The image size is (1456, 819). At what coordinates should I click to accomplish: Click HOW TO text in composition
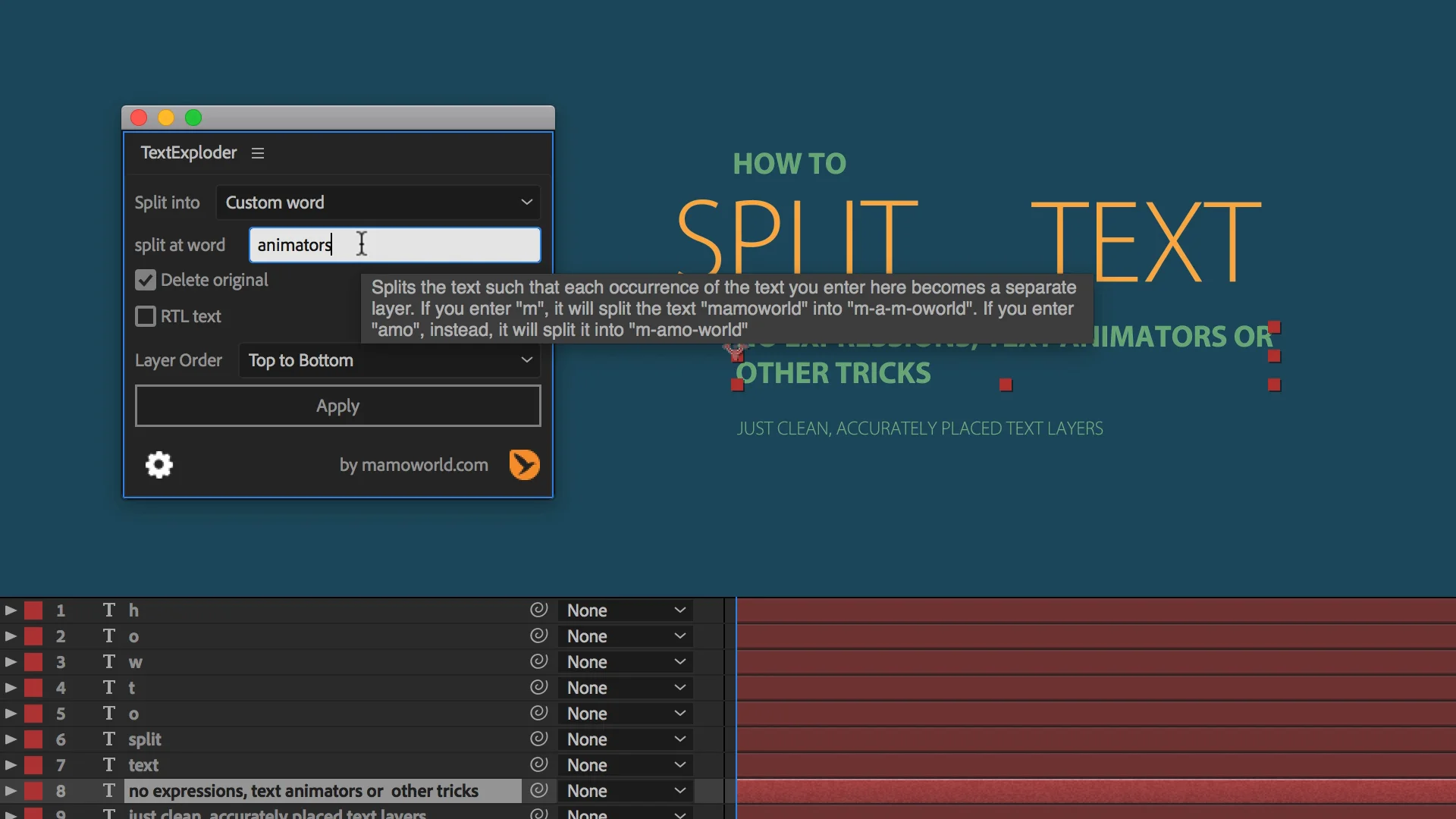[789, 164]
